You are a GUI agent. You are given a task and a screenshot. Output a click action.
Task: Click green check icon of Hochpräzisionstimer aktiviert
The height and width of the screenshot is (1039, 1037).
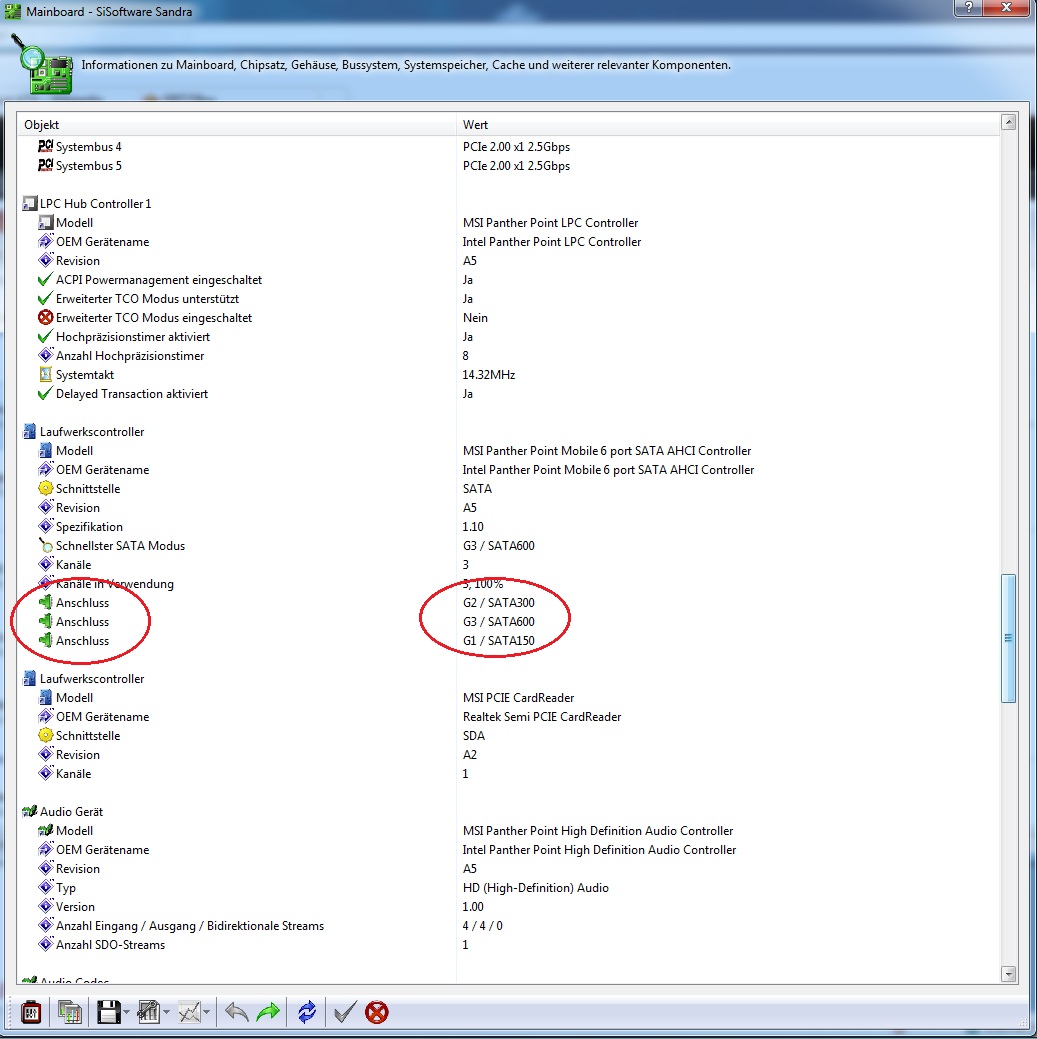(x=45, y=337)
